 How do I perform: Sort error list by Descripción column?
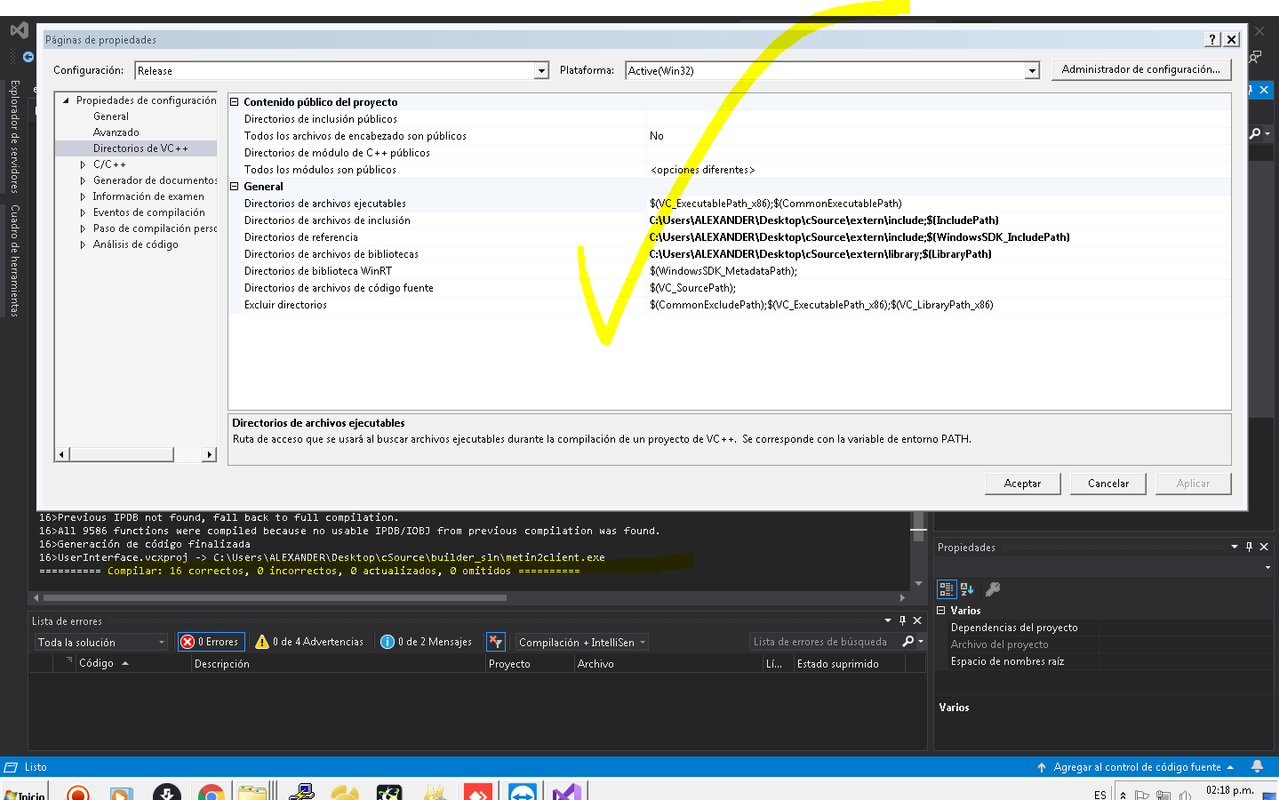[x=338, y=664]
